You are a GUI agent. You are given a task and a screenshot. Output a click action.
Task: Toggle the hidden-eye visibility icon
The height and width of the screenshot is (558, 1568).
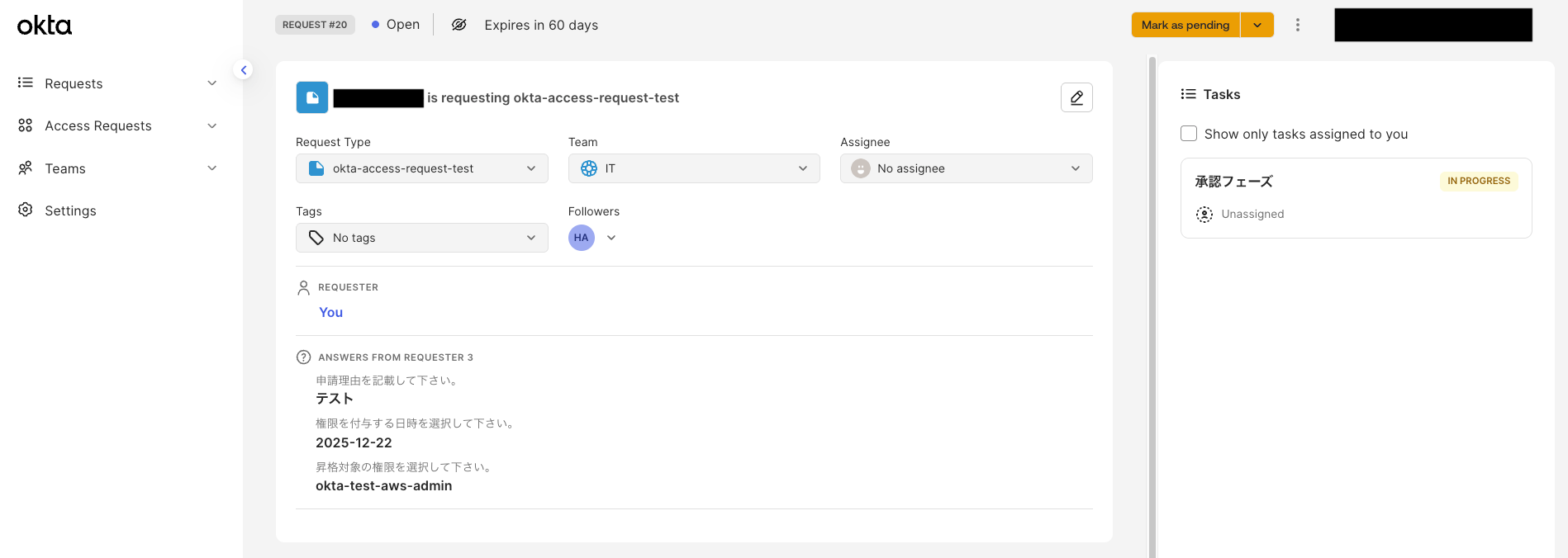click(x=459, y=25)
